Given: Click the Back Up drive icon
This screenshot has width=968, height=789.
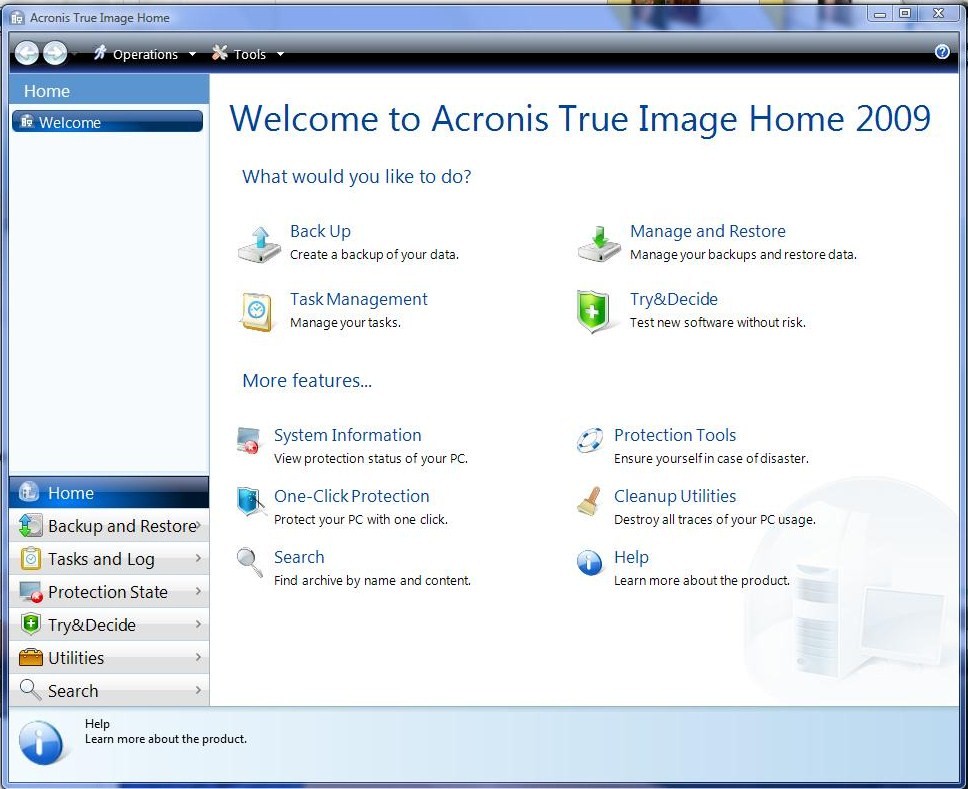Looking at the screenshot, I should 260,244.
